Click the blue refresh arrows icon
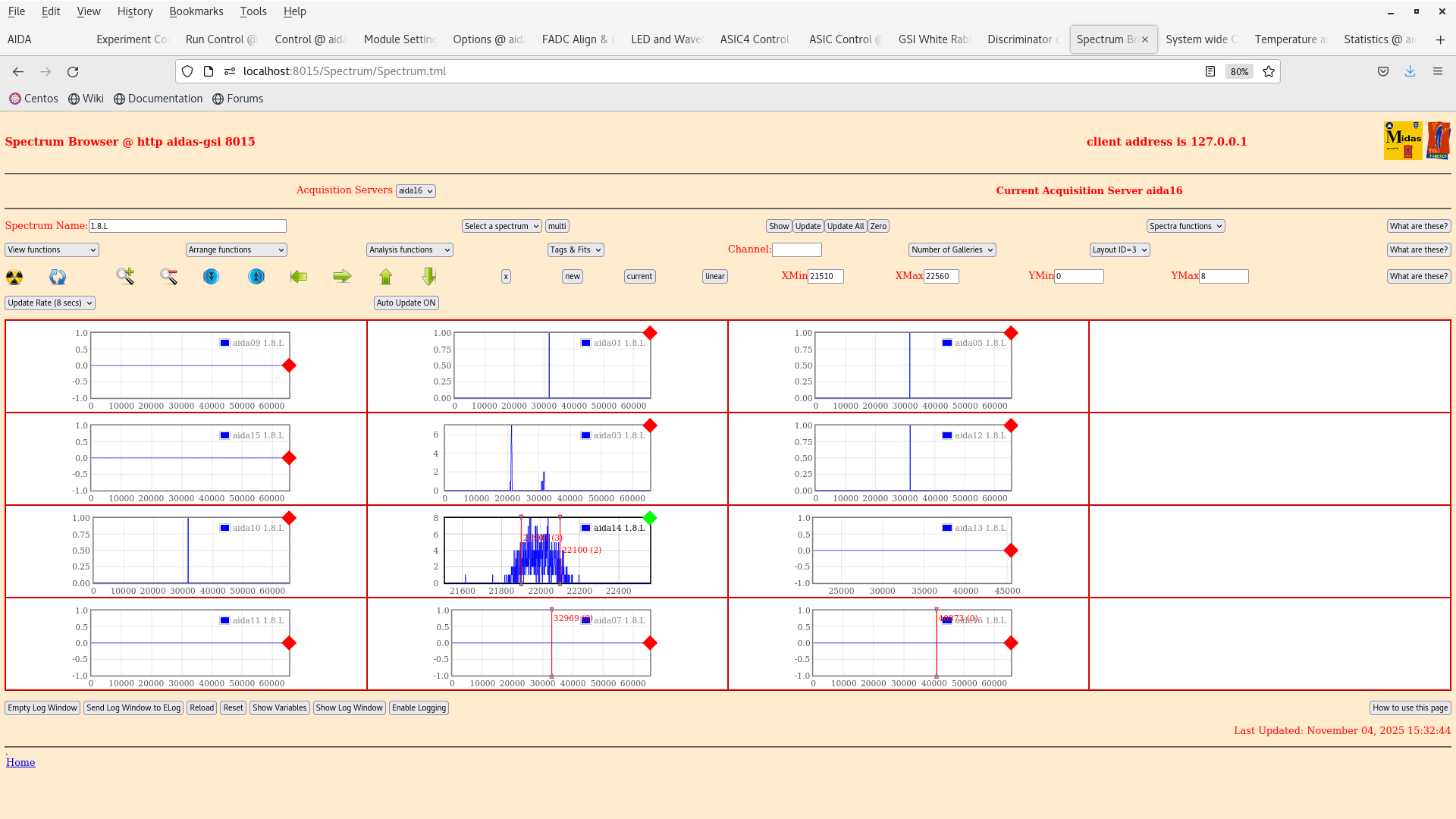This screenshot has height=819, width=1456. (58, 277)
